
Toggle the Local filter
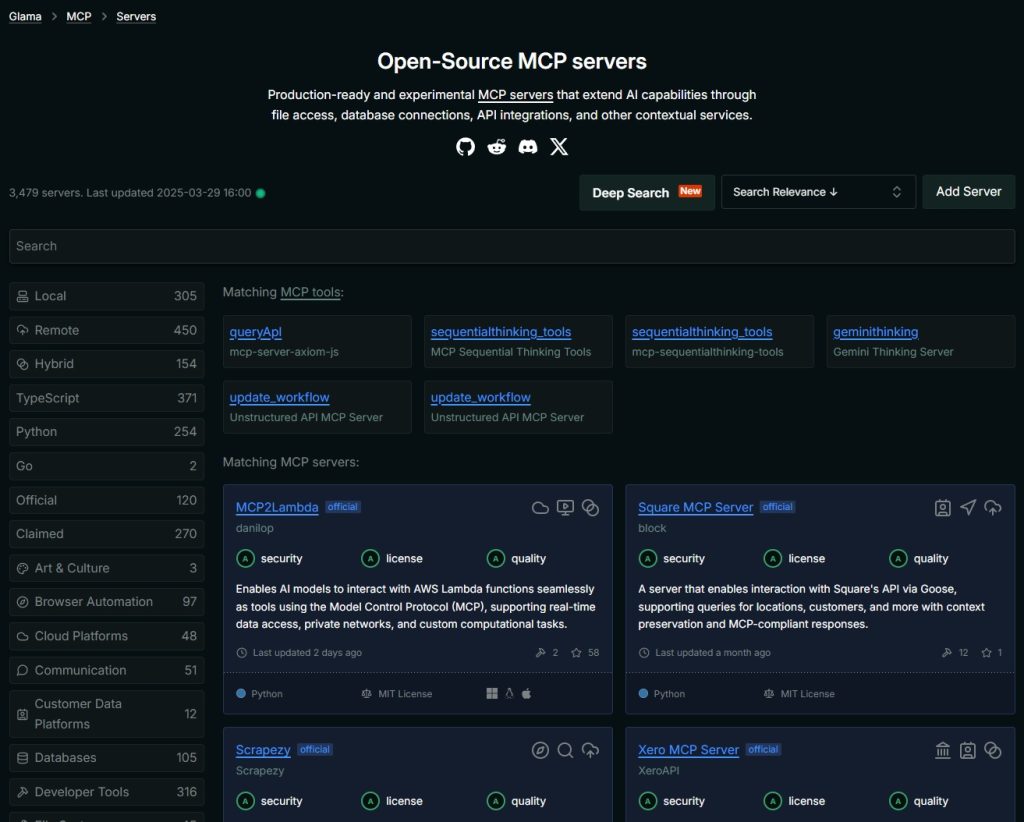point(106,296)
